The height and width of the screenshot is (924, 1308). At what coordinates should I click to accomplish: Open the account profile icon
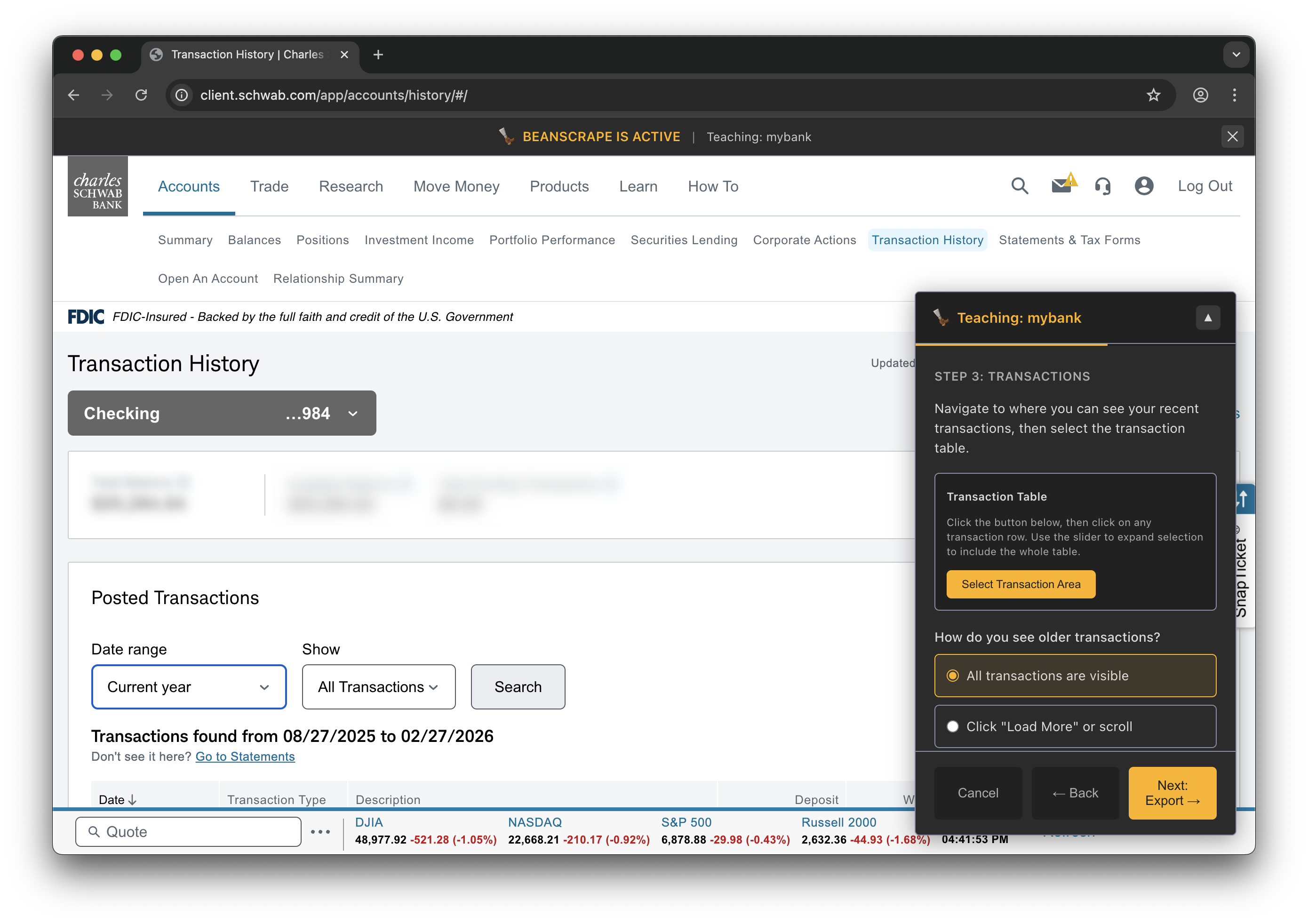coord(1143,186)
